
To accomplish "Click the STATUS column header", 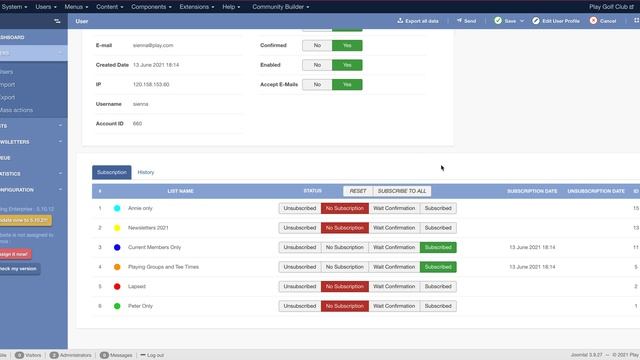I will click(313, 191).
